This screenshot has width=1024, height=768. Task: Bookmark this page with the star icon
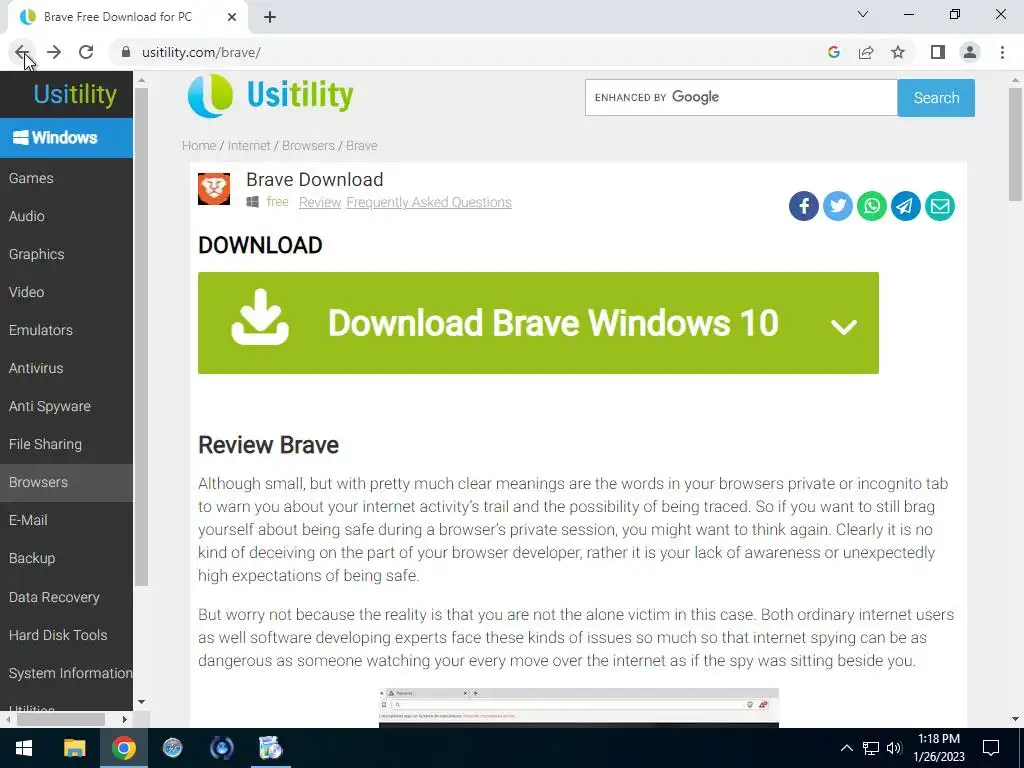click(898, 52)
